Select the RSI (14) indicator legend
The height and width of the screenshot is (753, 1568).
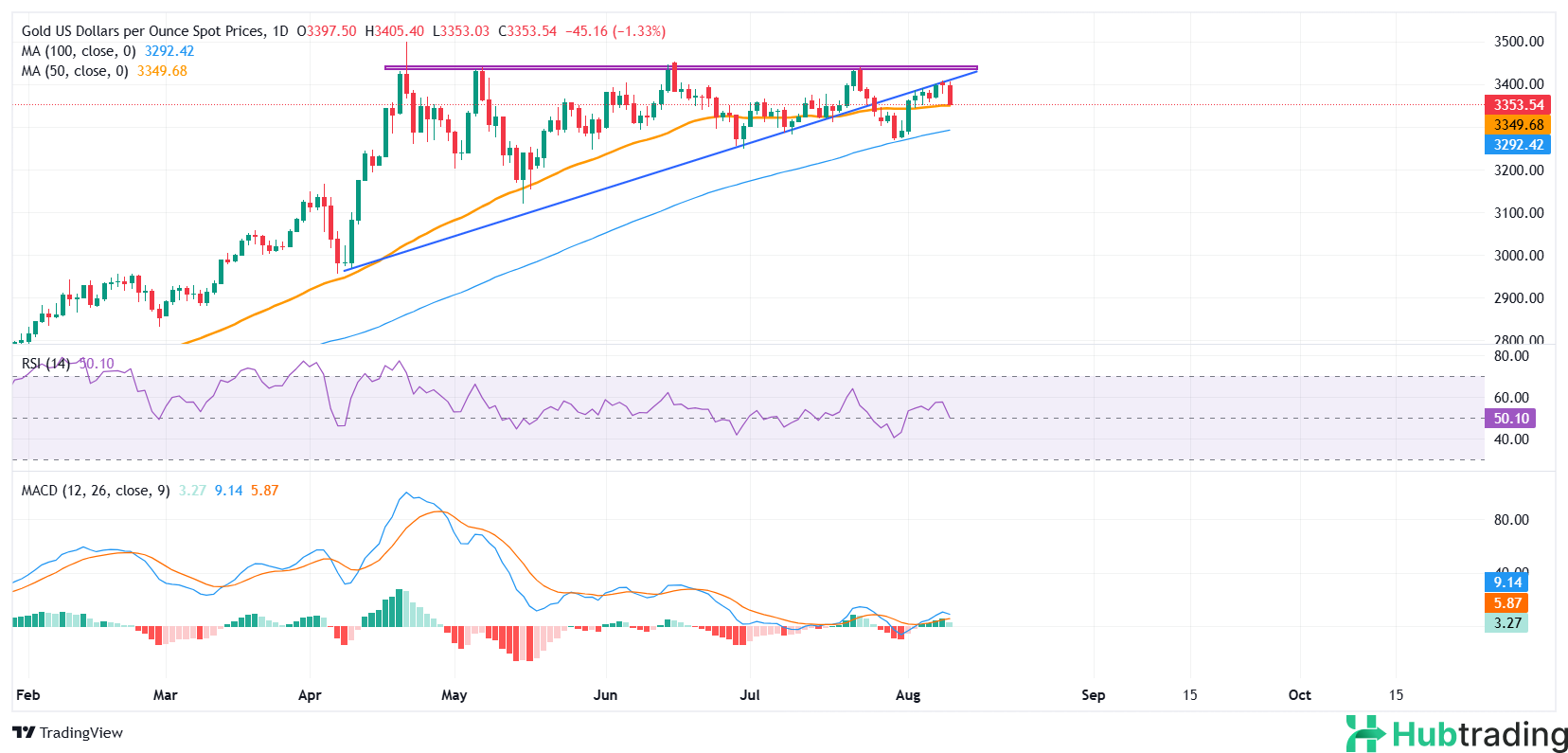45,364
